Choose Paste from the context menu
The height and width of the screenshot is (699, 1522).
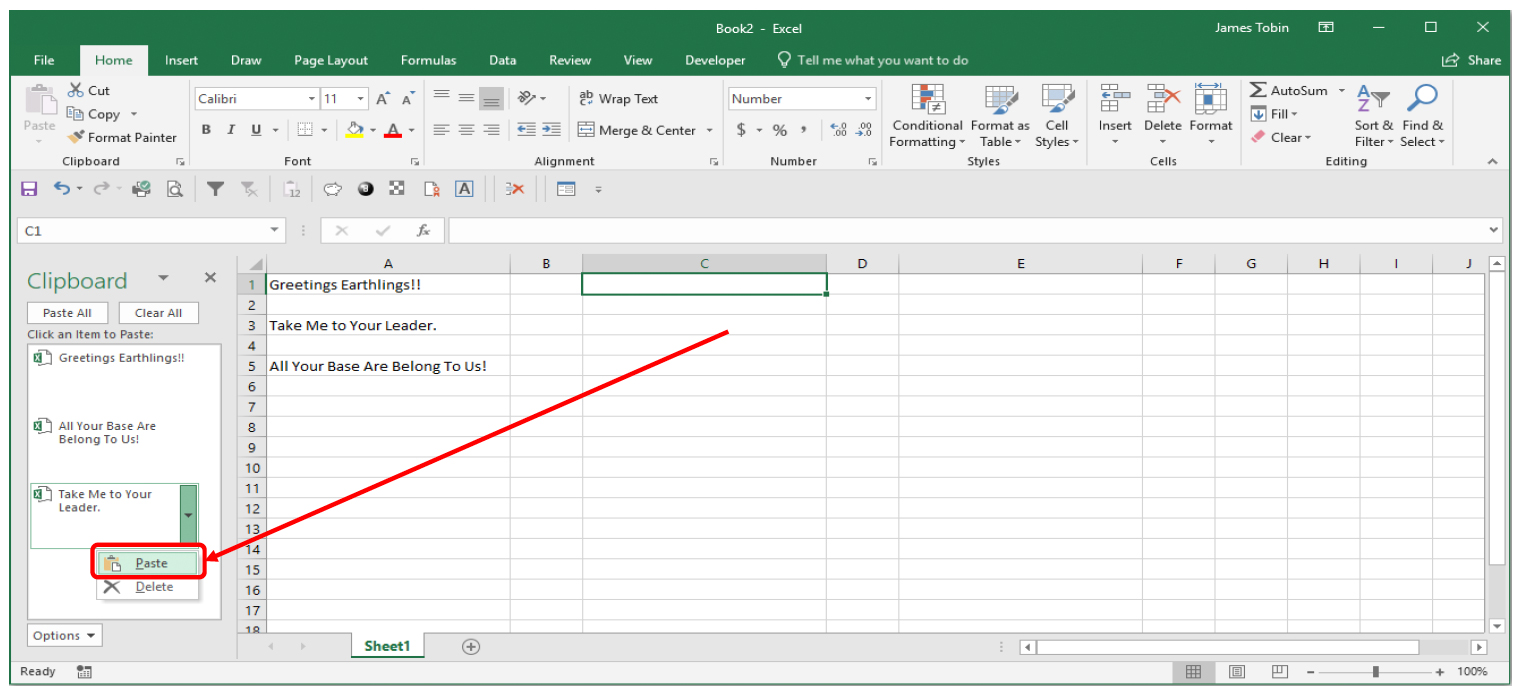pyautogui.click(x=148, y=563)
